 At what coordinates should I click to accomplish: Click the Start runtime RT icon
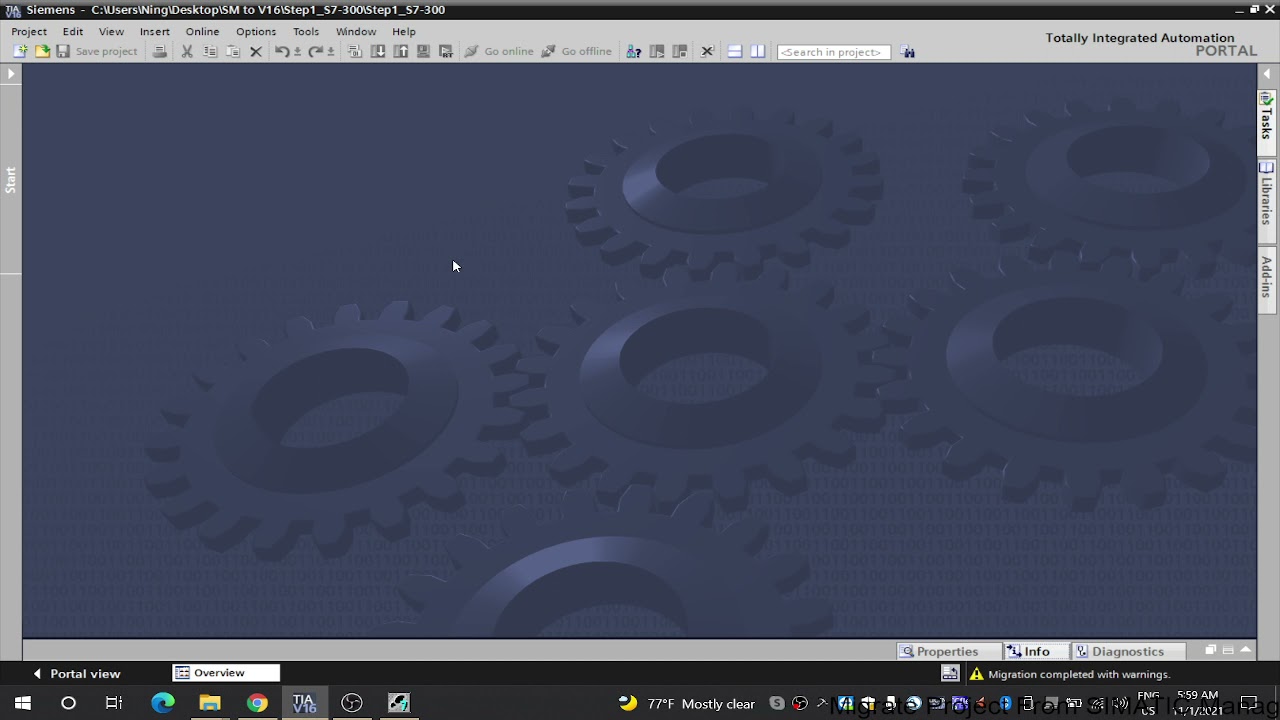[x=446, y=51]
